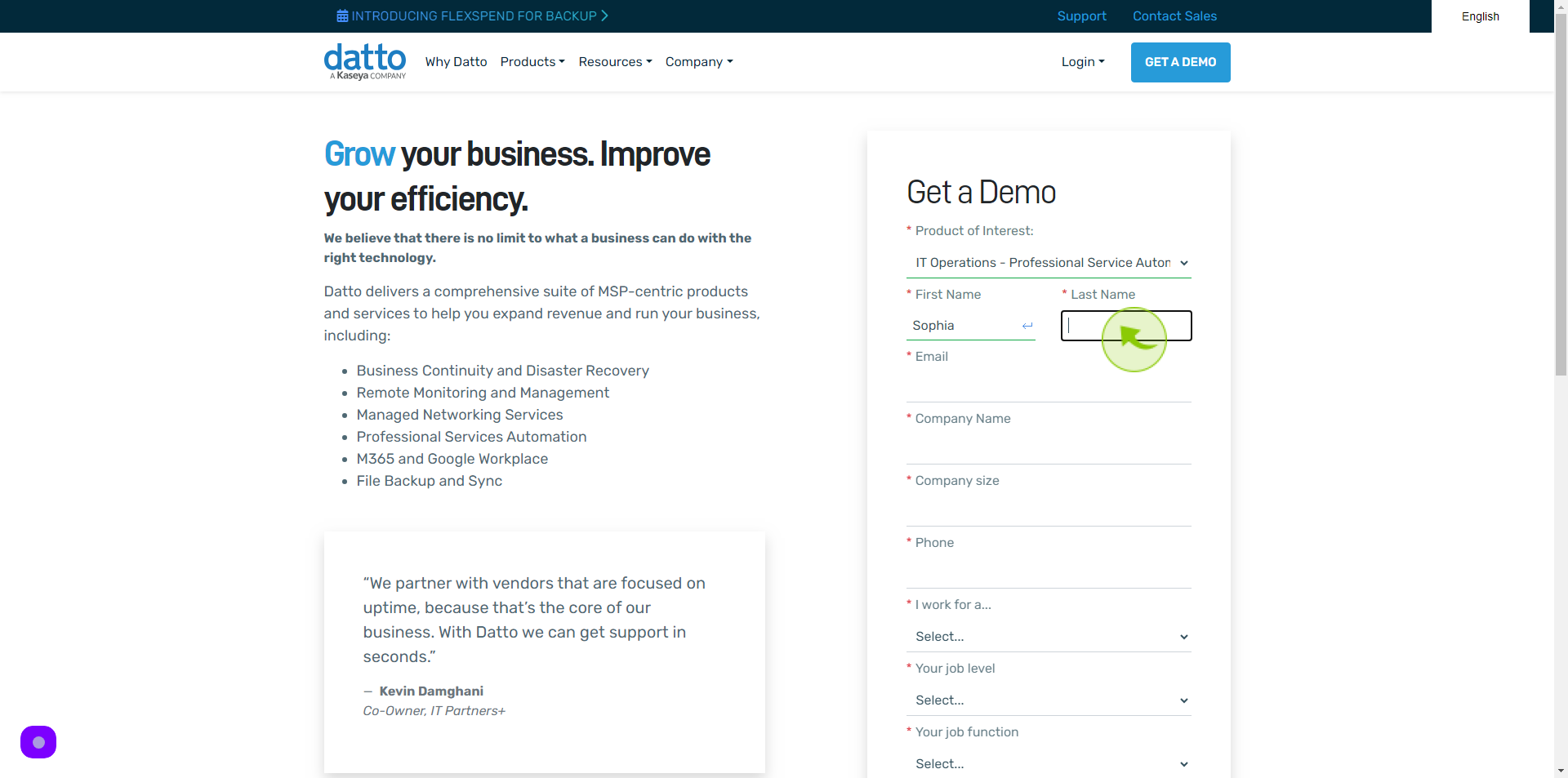Click the 'Managed Networking Services' bullet

(459, 415)
